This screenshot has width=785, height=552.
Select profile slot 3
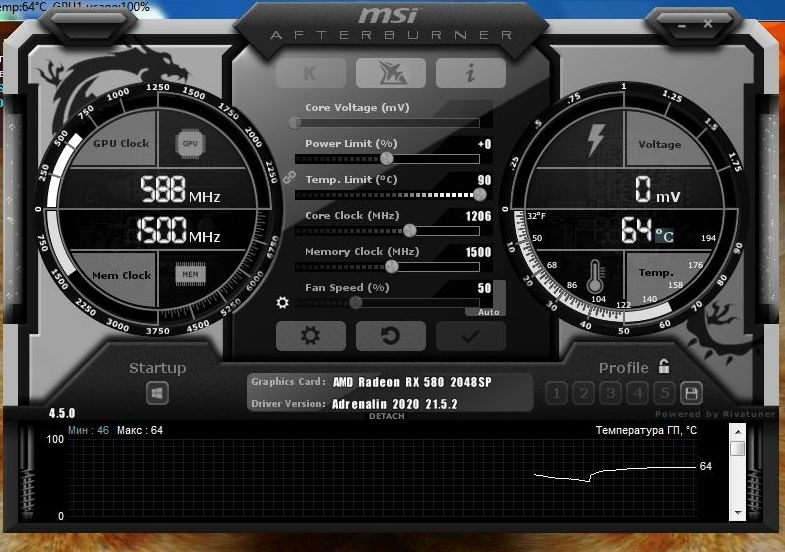coord(610,393)
